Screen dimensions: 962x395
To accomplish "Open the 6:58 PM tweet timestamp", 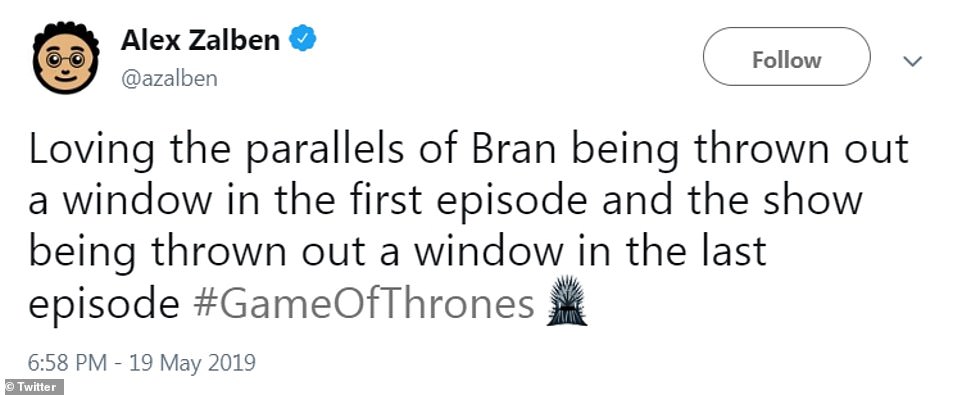I will point(68,364).
